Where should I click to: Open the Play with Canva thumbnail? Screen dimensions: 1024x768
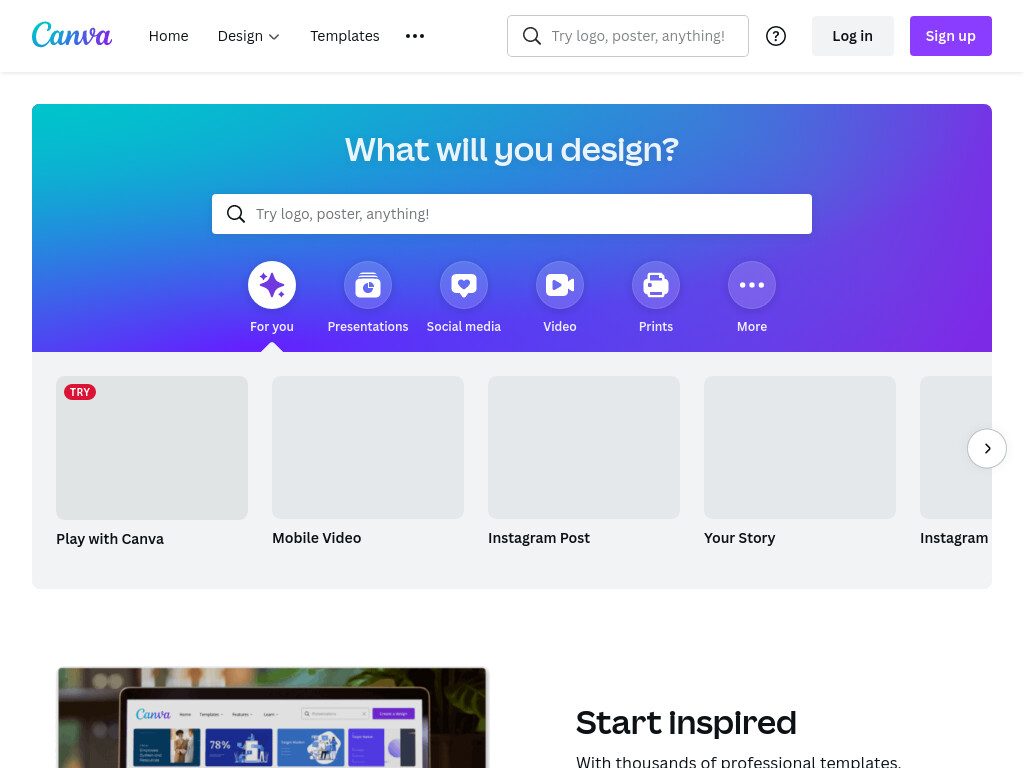coord(152,448)
